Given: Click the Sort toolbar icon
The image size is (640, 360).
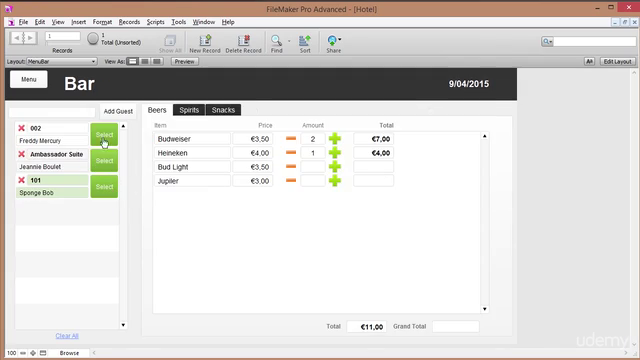Looking at the screenshot, I should point(305,40).
